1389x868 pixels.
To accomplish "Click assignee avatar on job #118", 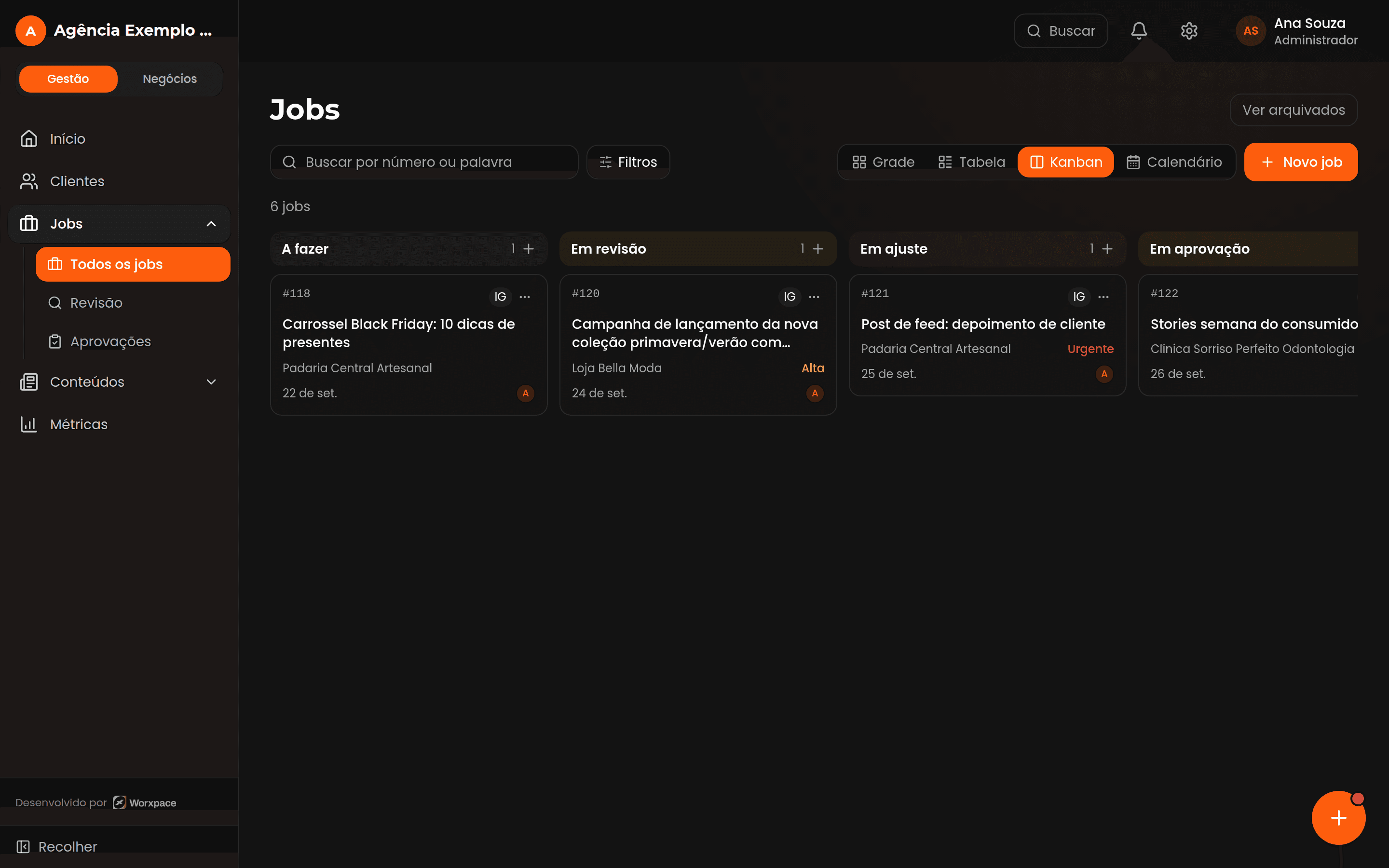I will [x=525, y=393].
